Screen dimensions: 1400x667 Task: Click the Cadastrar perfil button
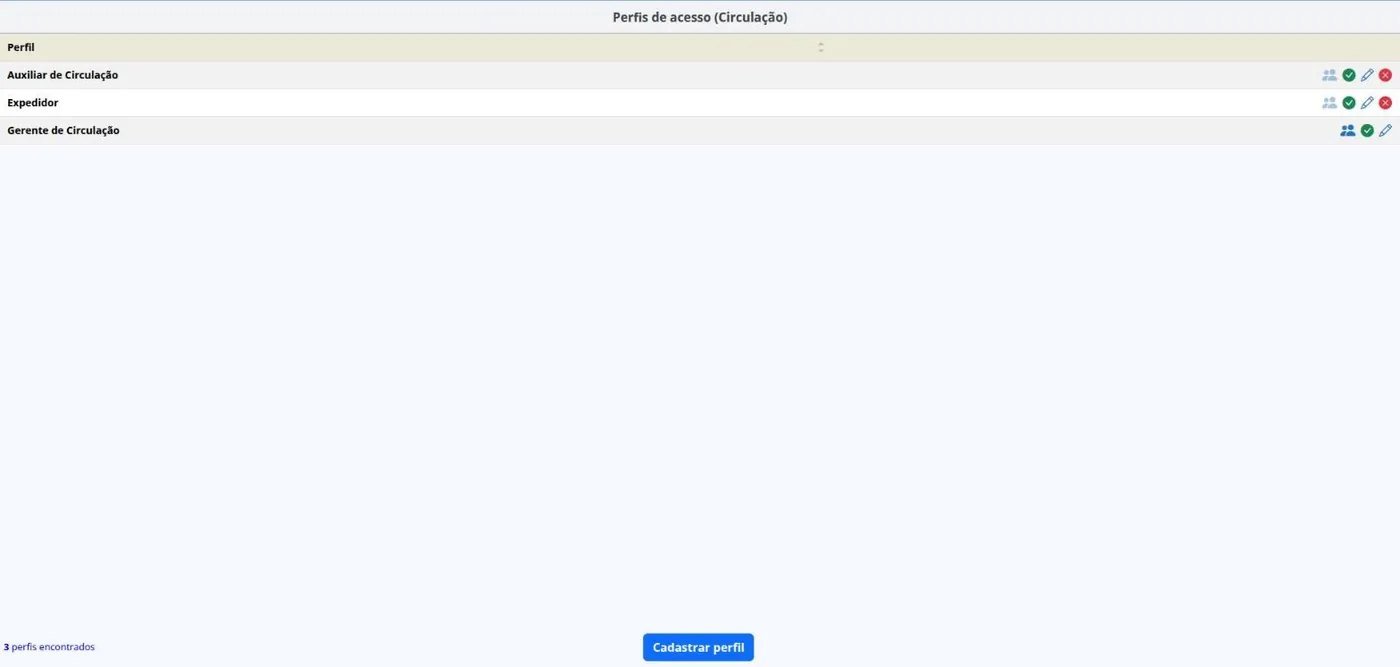(x=698, y=647)
